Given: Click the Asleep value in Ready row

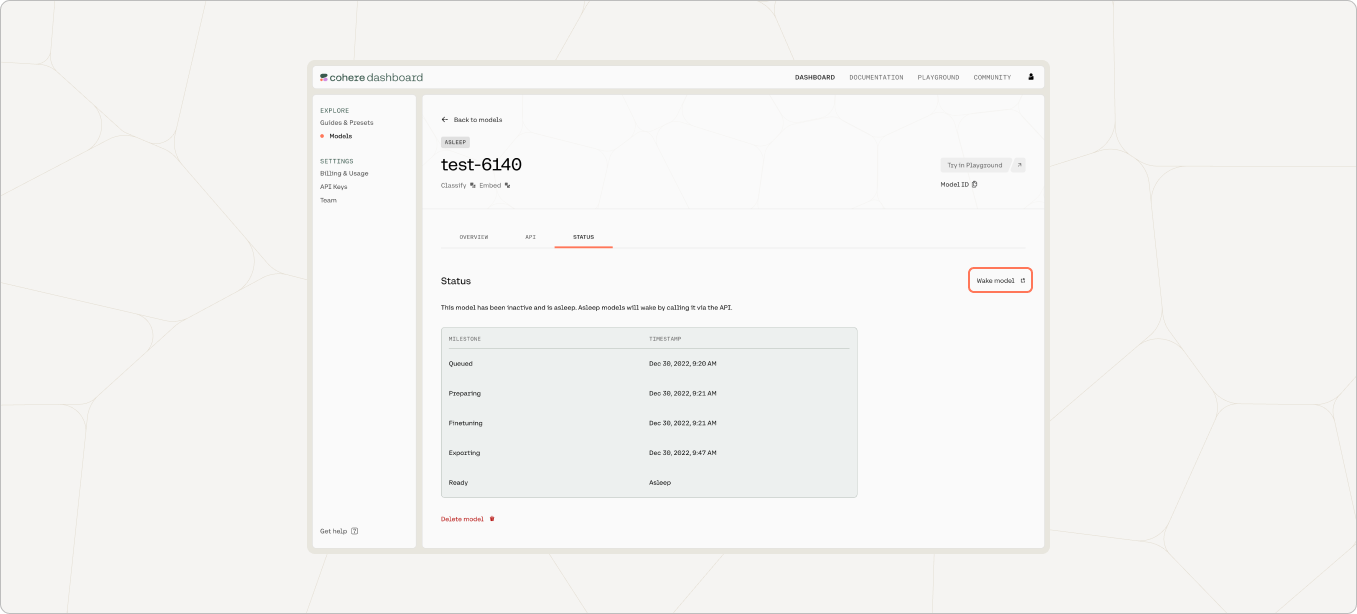Looking at the screenshot, I should (x=660, y=483).
